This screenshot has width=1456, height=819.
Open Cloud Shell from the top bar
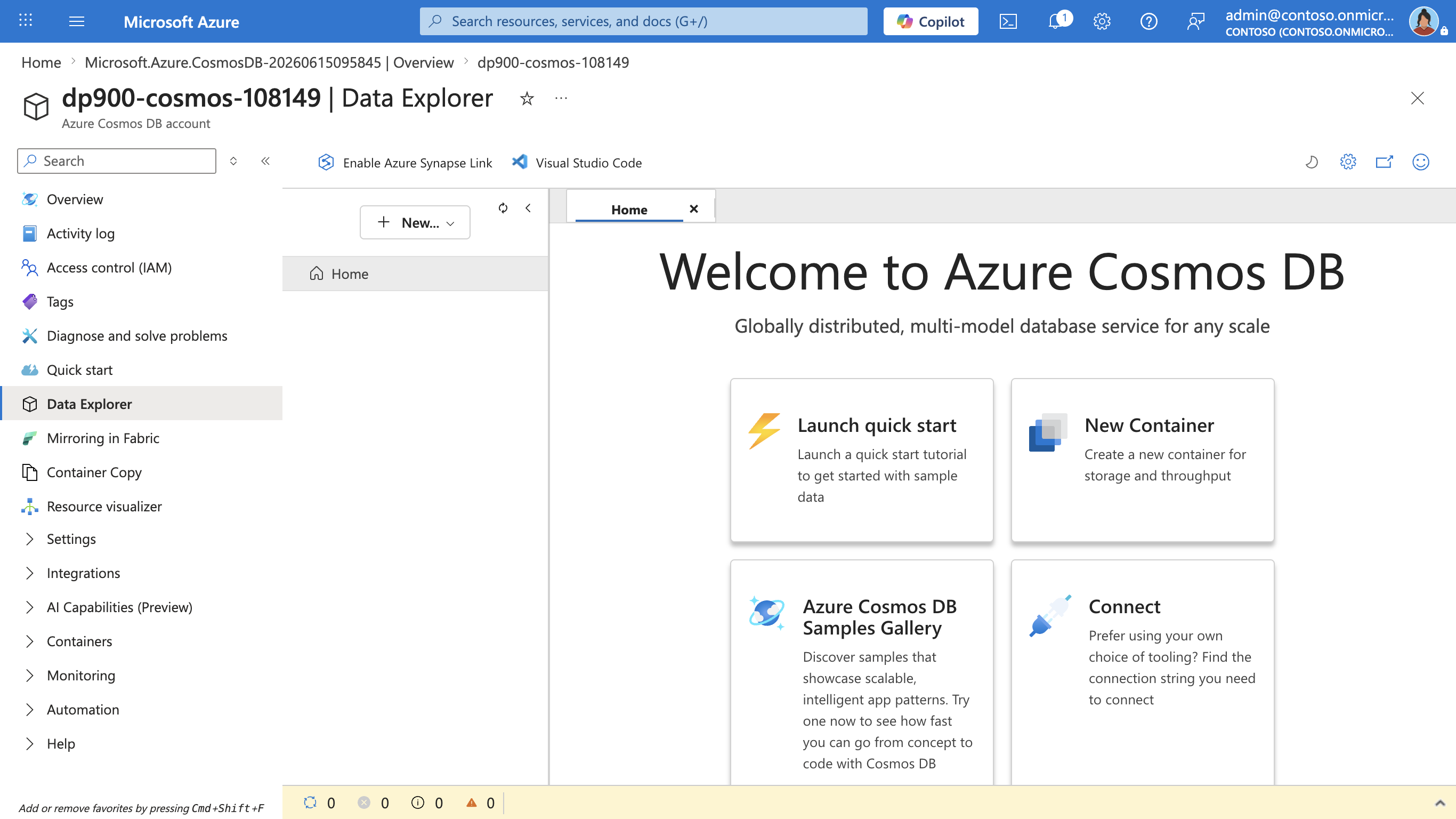point(1008,21)
